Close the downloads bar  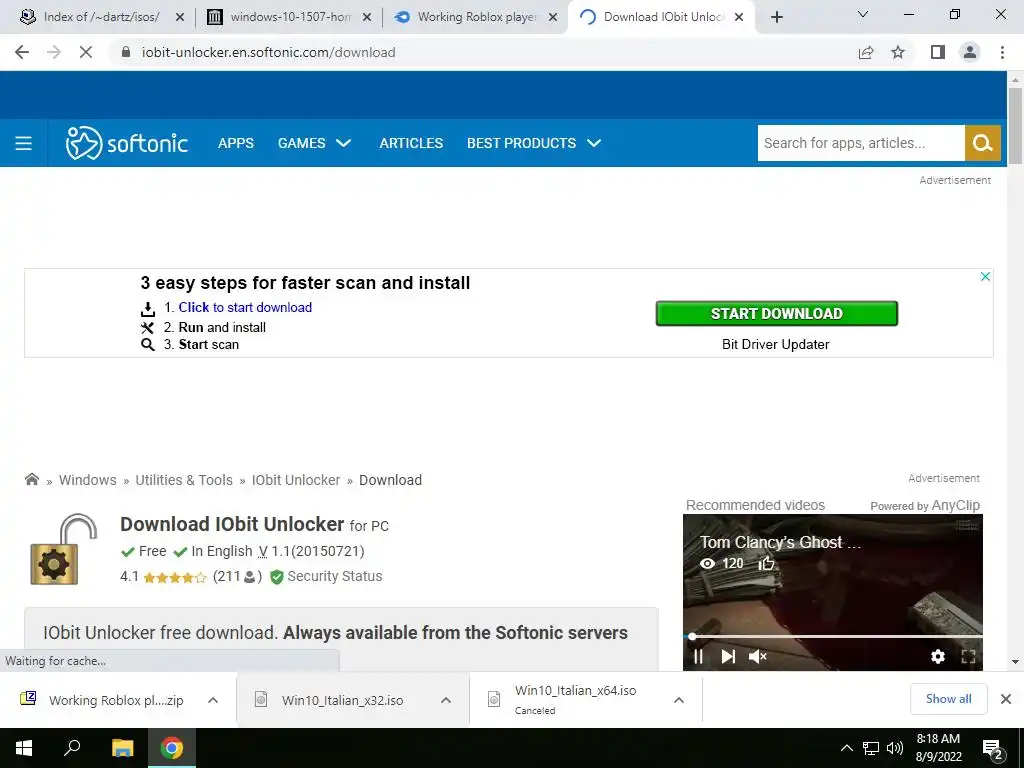point(1006,699)
